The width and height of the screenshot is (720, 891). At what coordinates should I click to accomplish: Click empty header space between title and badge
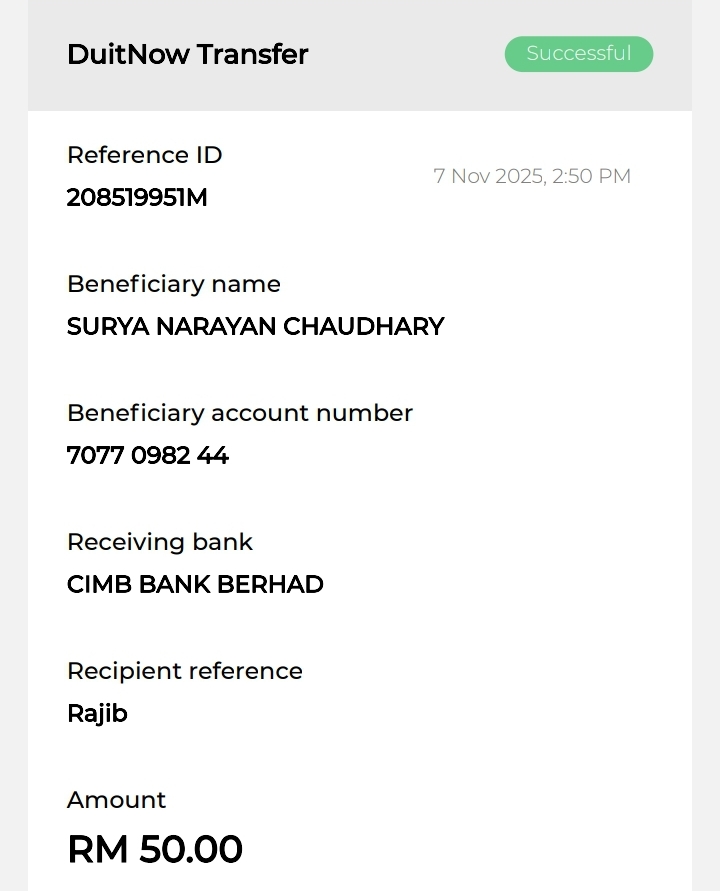[x=405, y=54]
